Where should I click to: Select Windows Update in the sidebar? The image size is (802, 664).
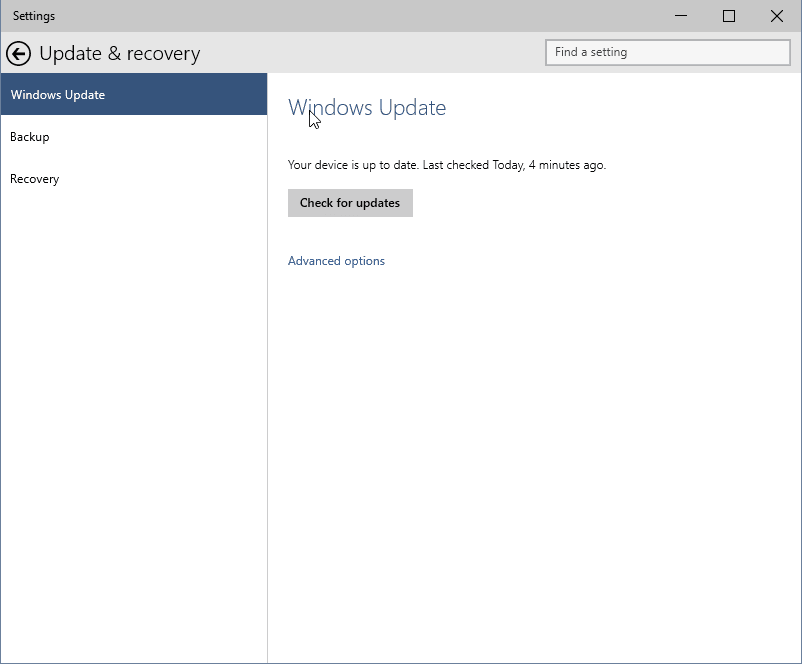[x=133, y=94]
